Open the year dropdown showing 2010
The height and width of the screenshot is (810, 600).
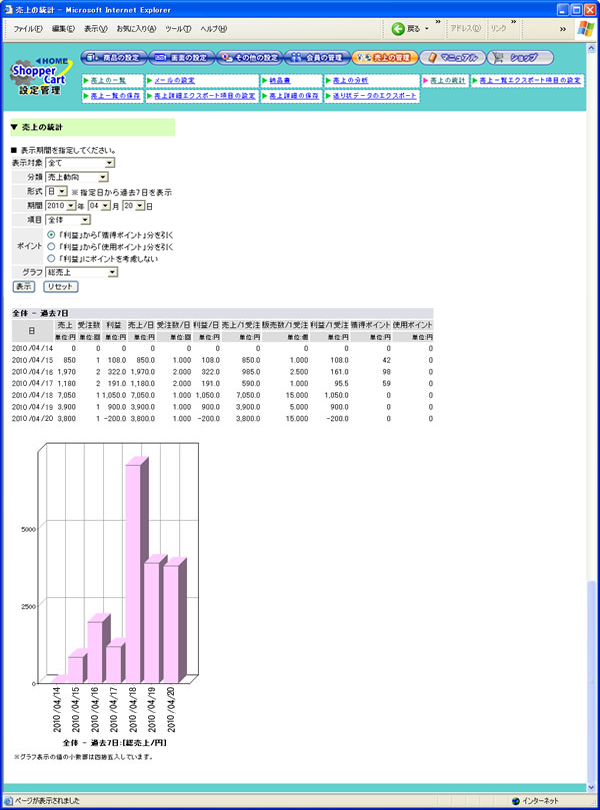60,206
